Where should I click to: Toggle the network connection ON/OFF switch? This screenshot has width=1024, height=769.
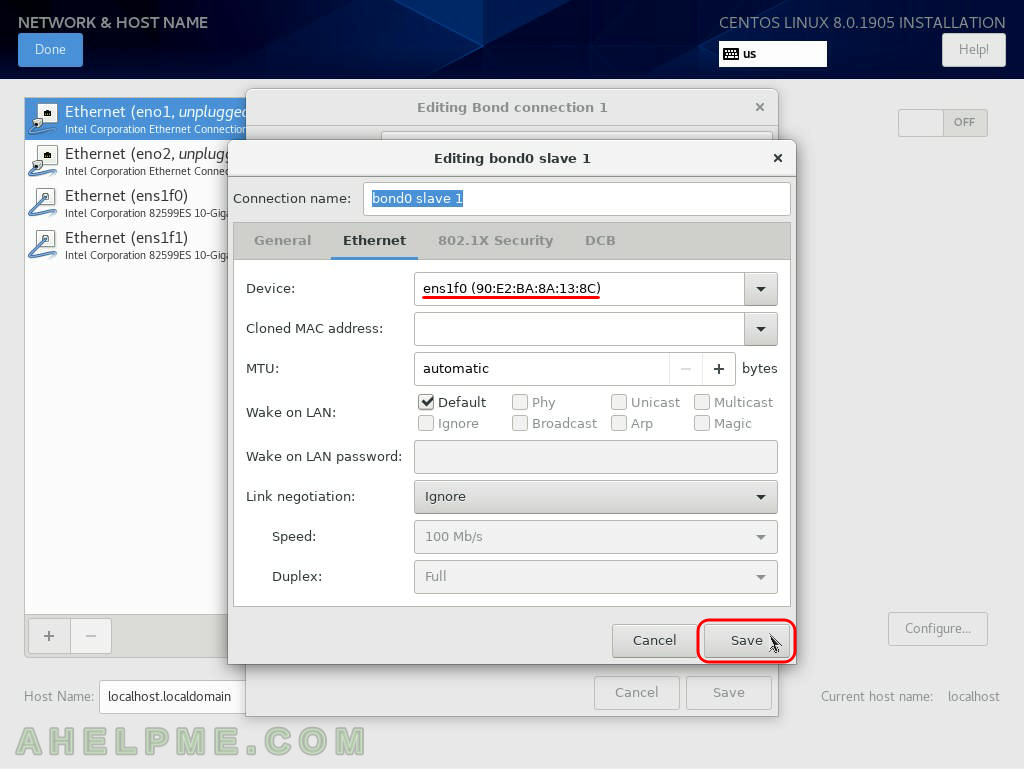point(942,123)
